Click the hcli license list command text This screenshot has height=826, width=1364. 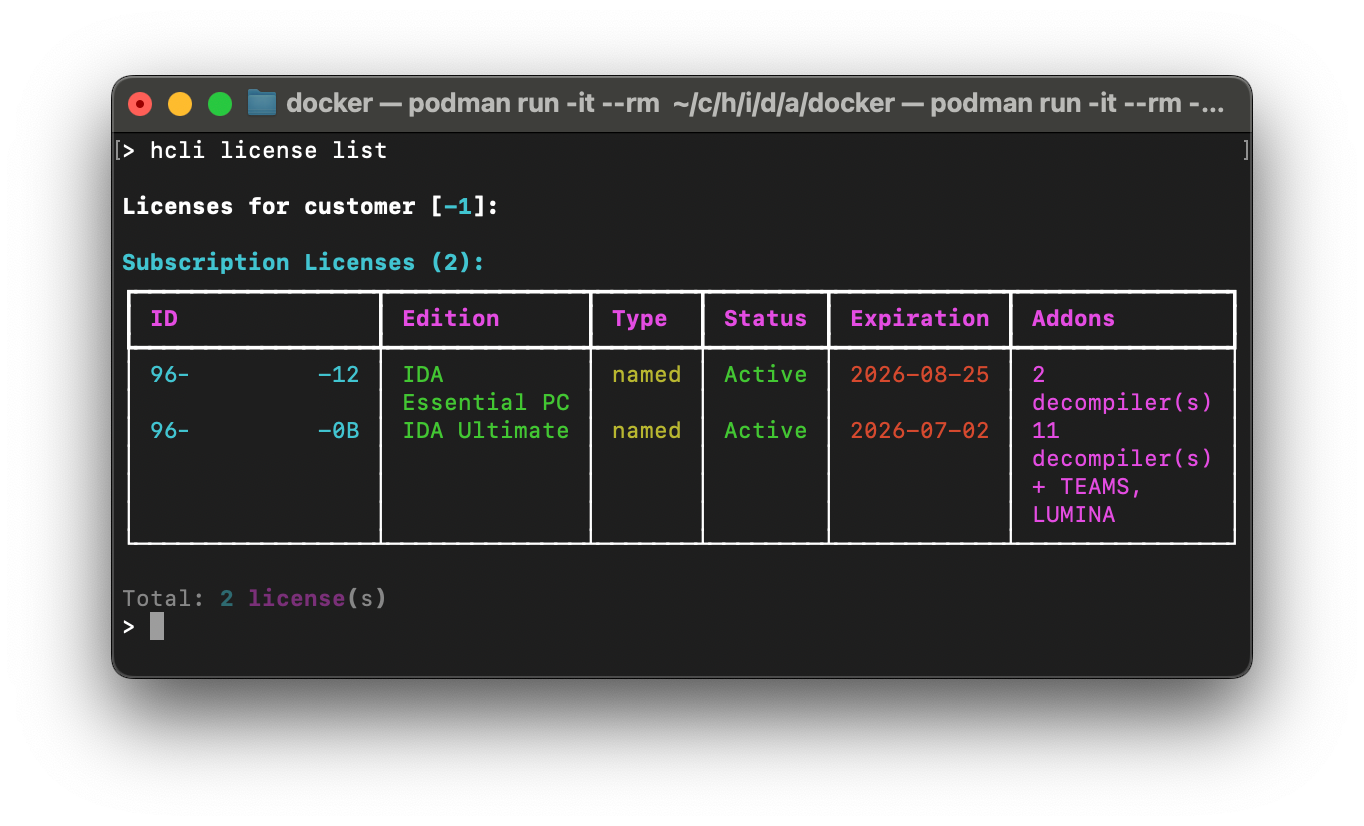tap(267, 150)
